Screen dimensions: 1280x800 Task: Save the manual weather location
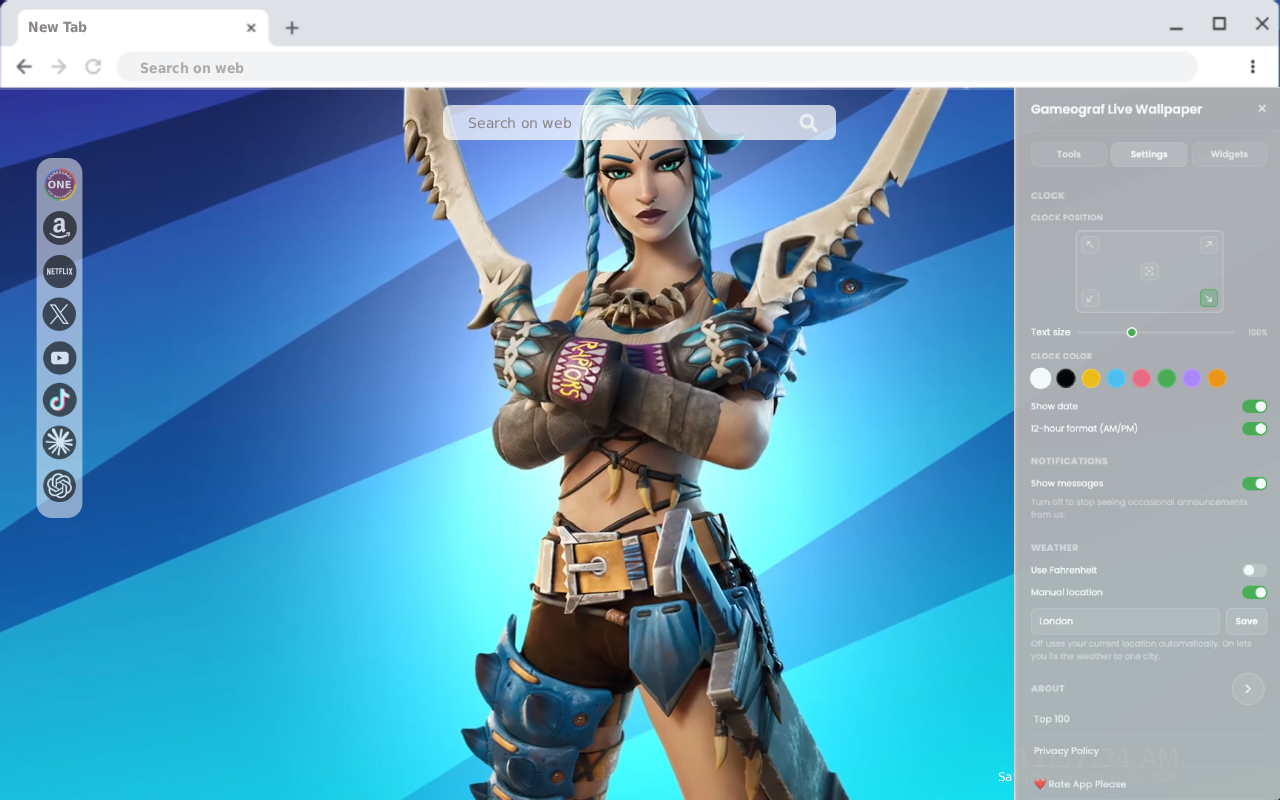point(1246,621)
